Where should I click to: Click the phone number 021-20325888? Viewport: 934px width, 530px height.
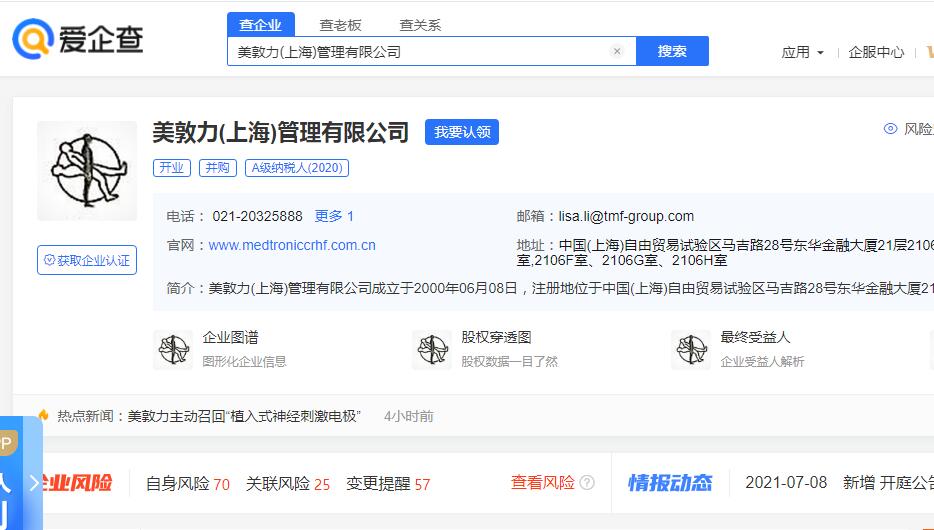coord(257,216)
